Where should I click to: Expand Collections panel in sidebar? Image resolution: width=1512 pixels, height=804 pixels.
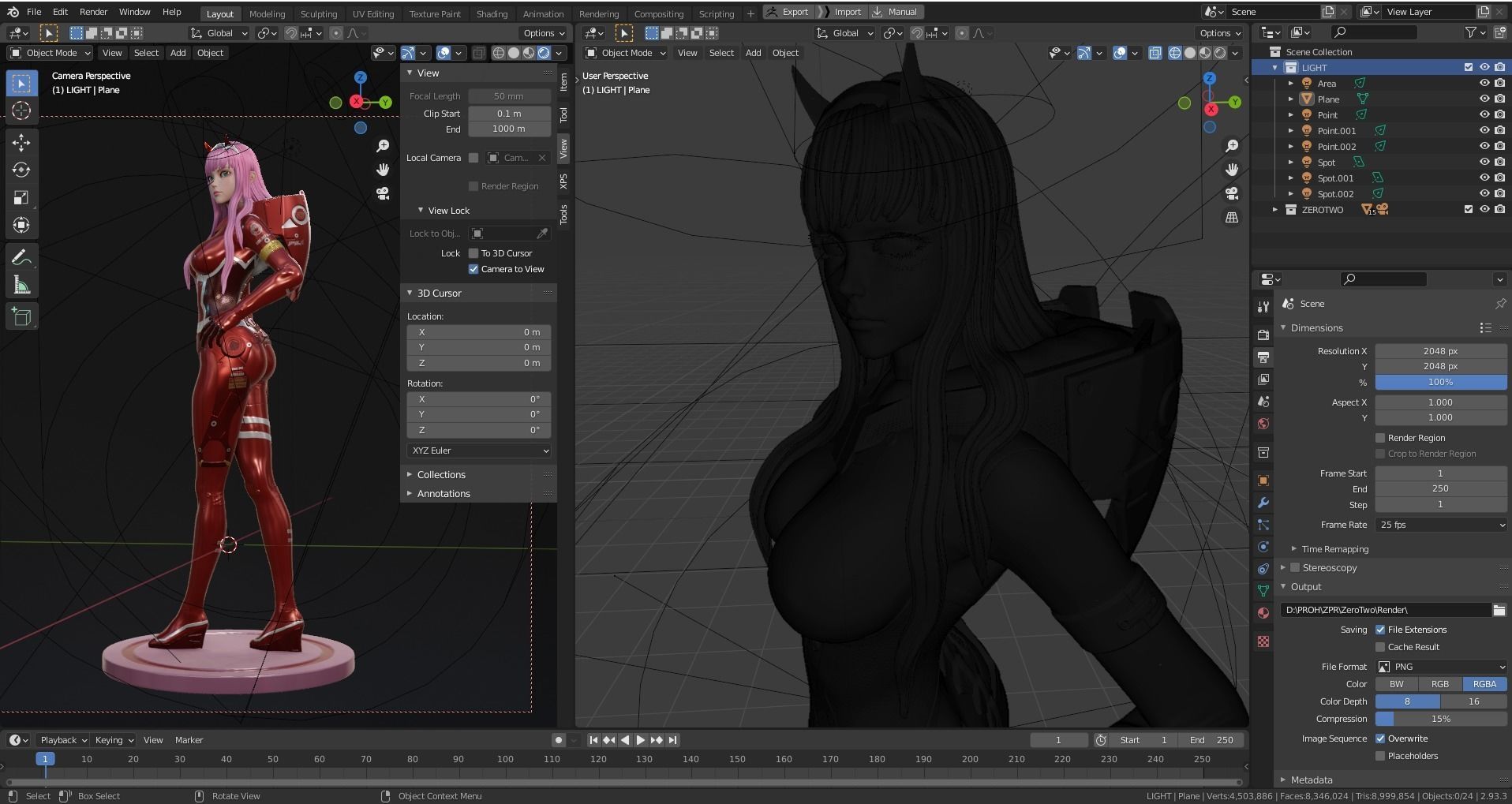click(x=441, y=475)
